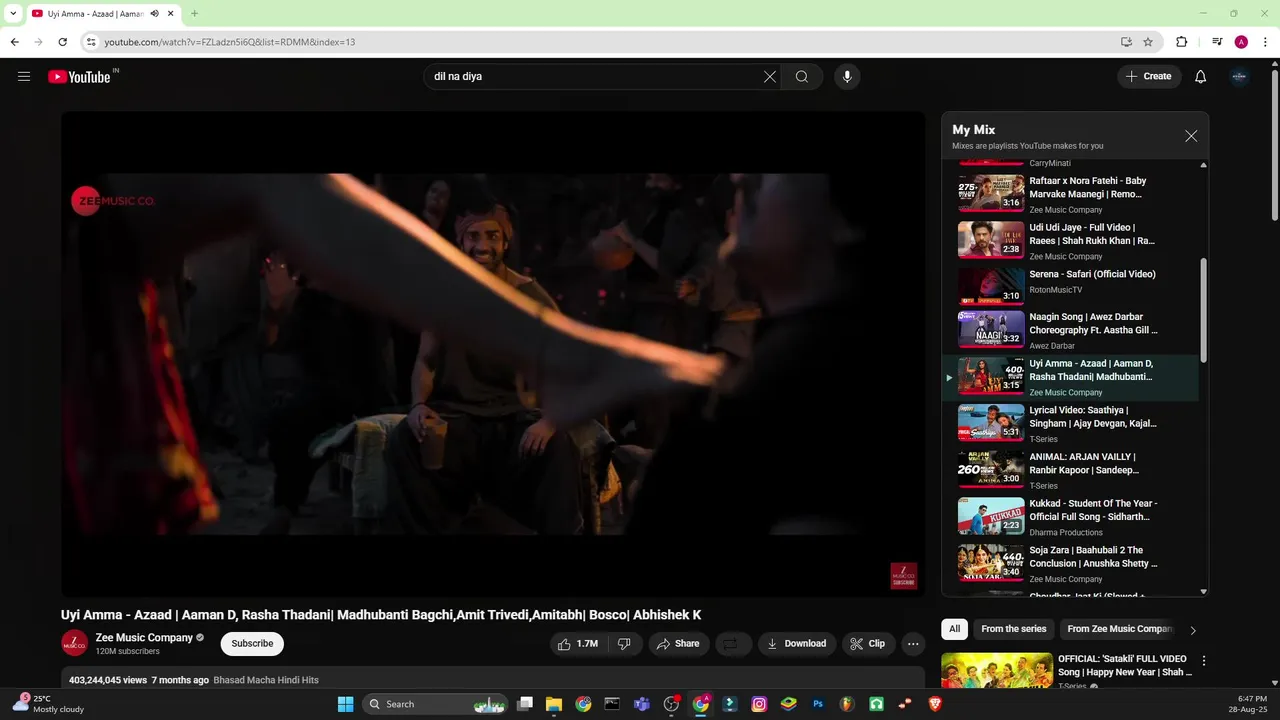Mute the tab via speaker icon
1280x720 pixels.
[x=155, y=14]
